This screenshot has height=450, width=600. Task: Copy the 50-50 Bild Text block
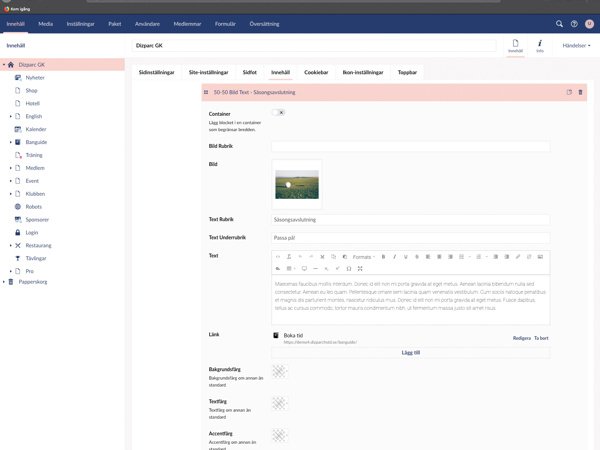(x=569, y=92)
